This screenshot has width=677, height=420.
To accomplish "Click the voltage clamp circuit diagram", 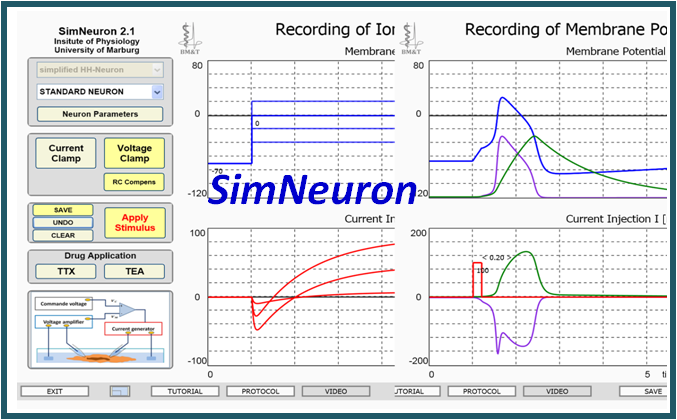I will (100, 330).
